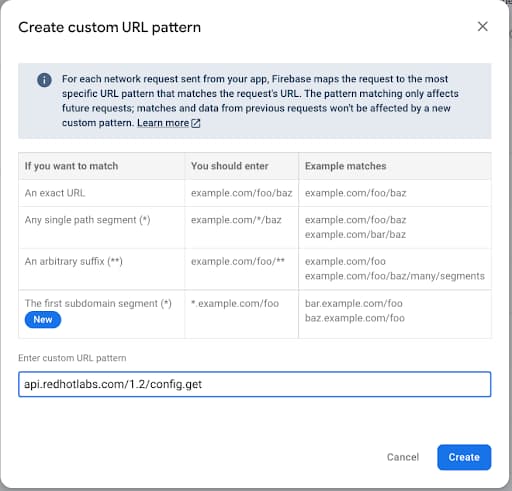This screenshot has height=491, width=512.
Task: Click 'example.com/foo/baz/many/segments' example match
Action: [x=395, y=276]
